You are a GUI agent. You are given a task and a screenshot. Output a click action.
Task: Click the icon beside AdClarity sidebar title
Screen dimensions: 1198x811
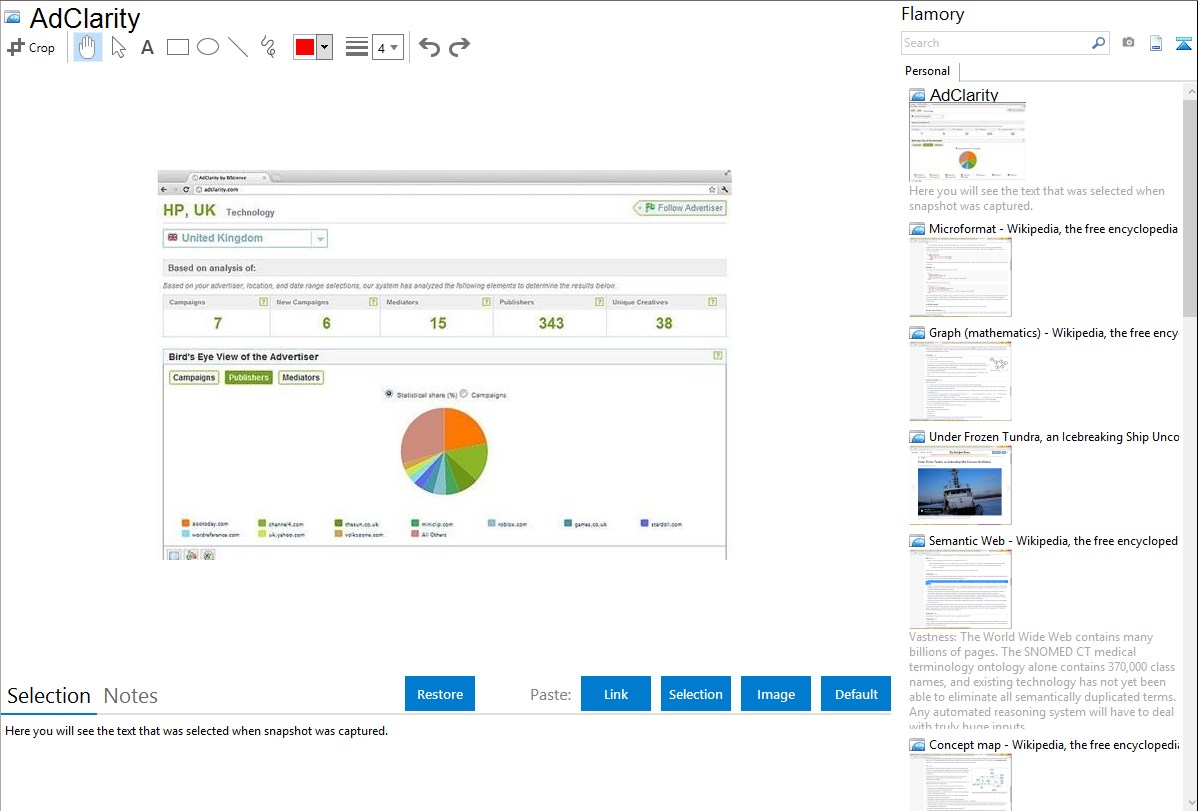click(918, 96)
